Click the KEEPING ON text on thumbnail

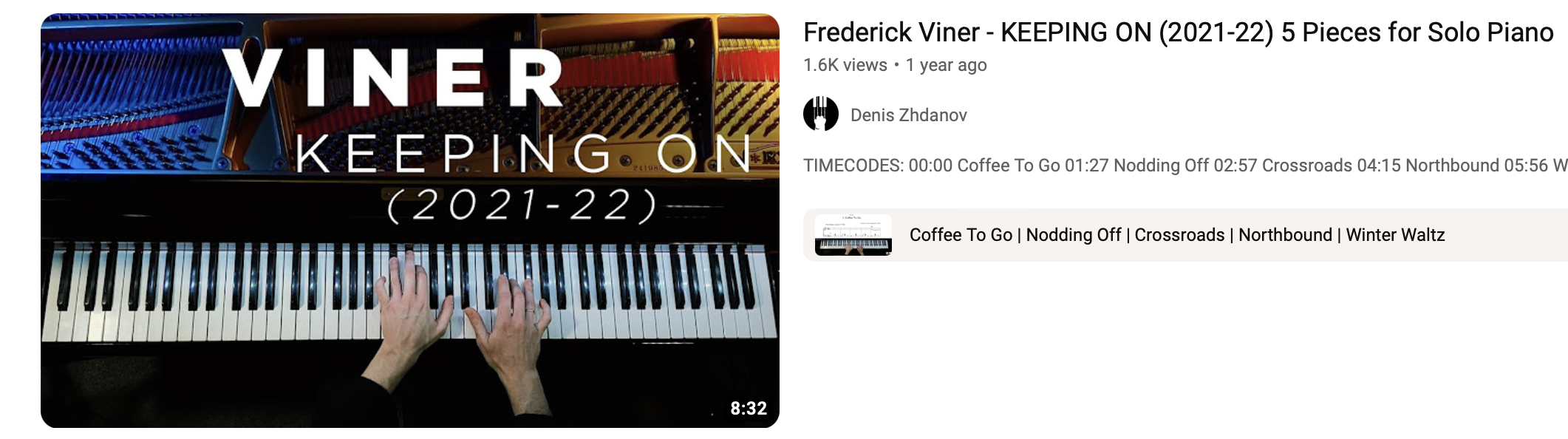pos(523,154)
